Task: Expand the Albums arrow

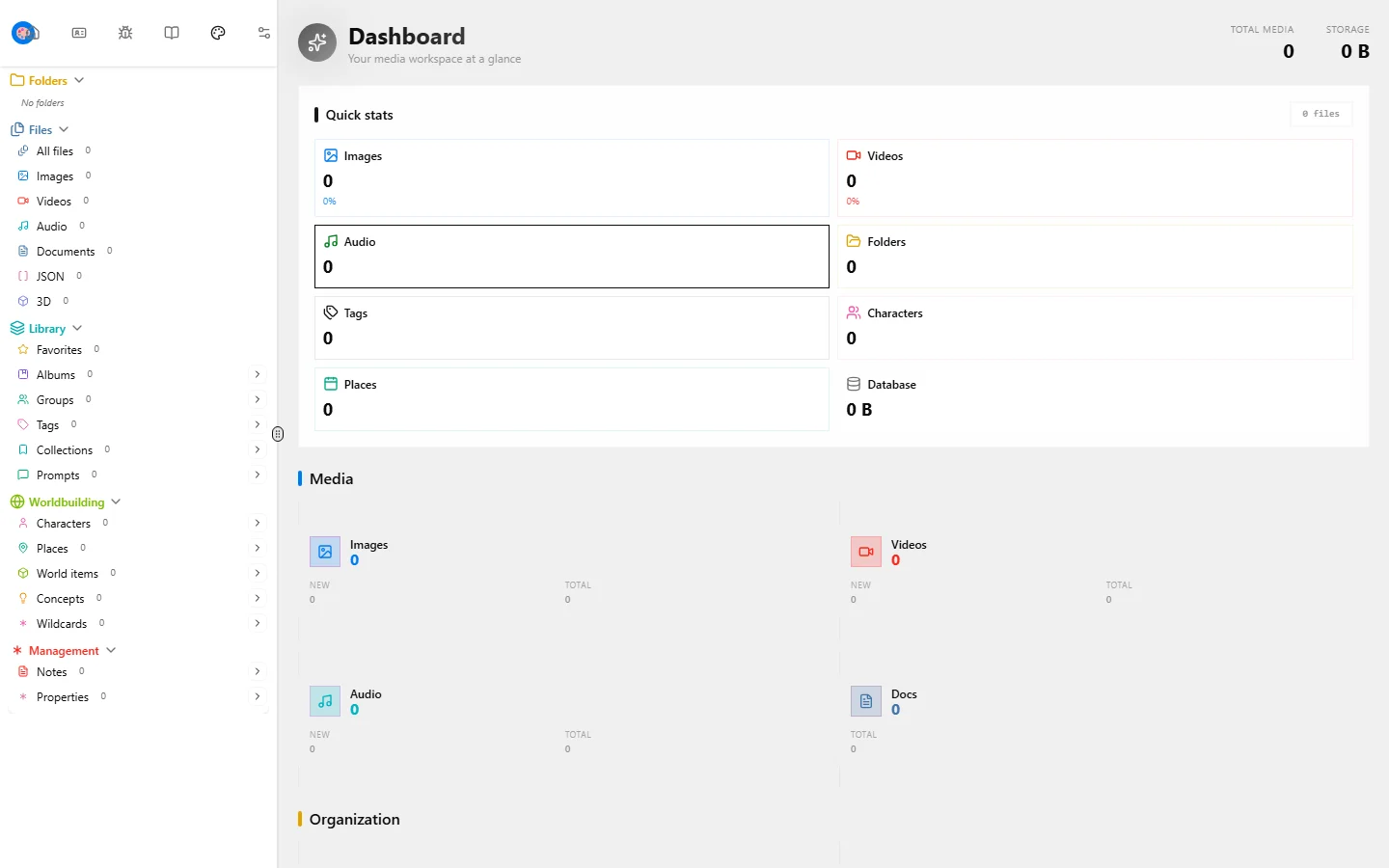Action: 258,374
